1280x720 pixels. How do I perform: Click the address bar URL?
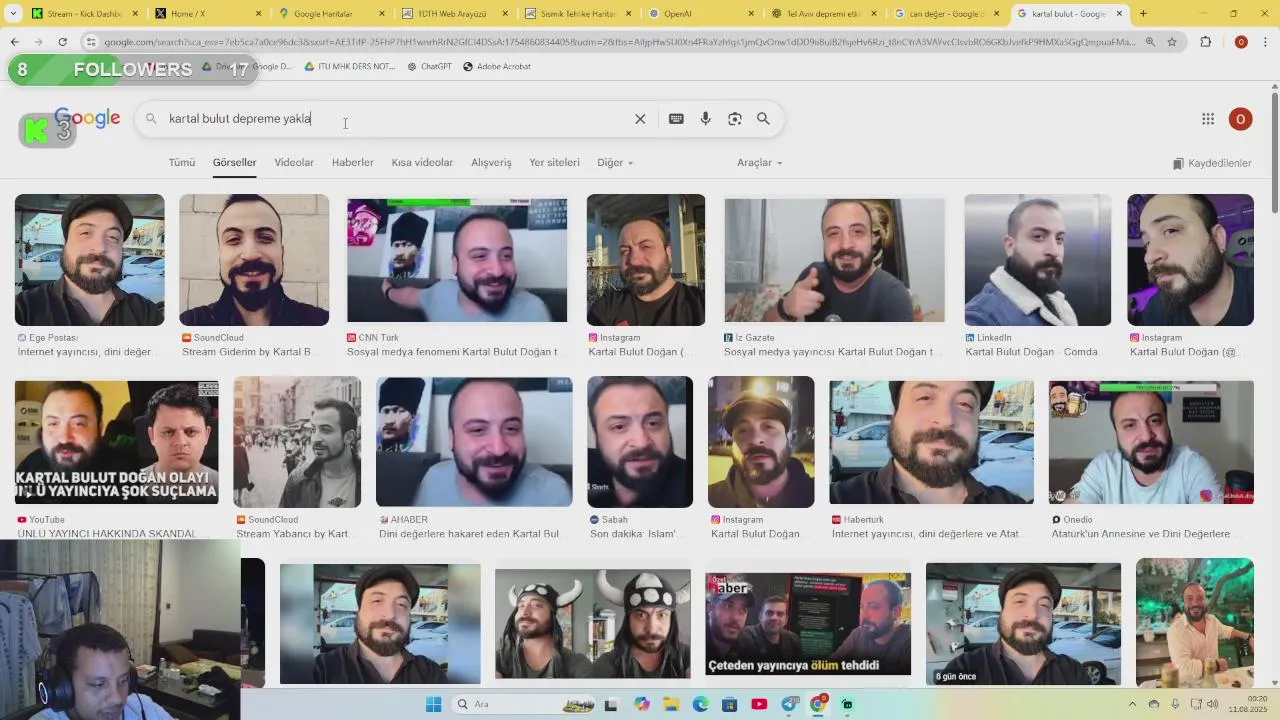tap(618, 42)
